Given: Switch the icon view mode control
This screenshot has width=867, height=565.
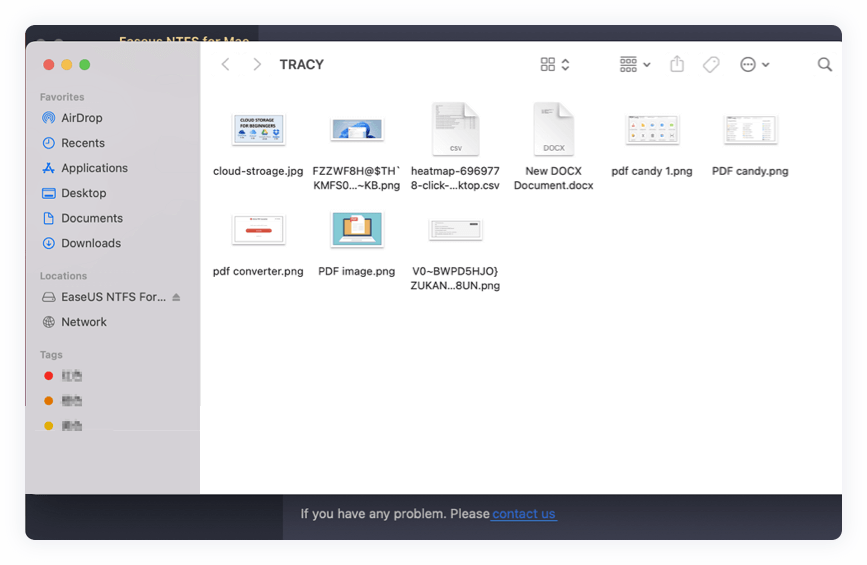Looking at the screenshot, I should coord(555,65).
